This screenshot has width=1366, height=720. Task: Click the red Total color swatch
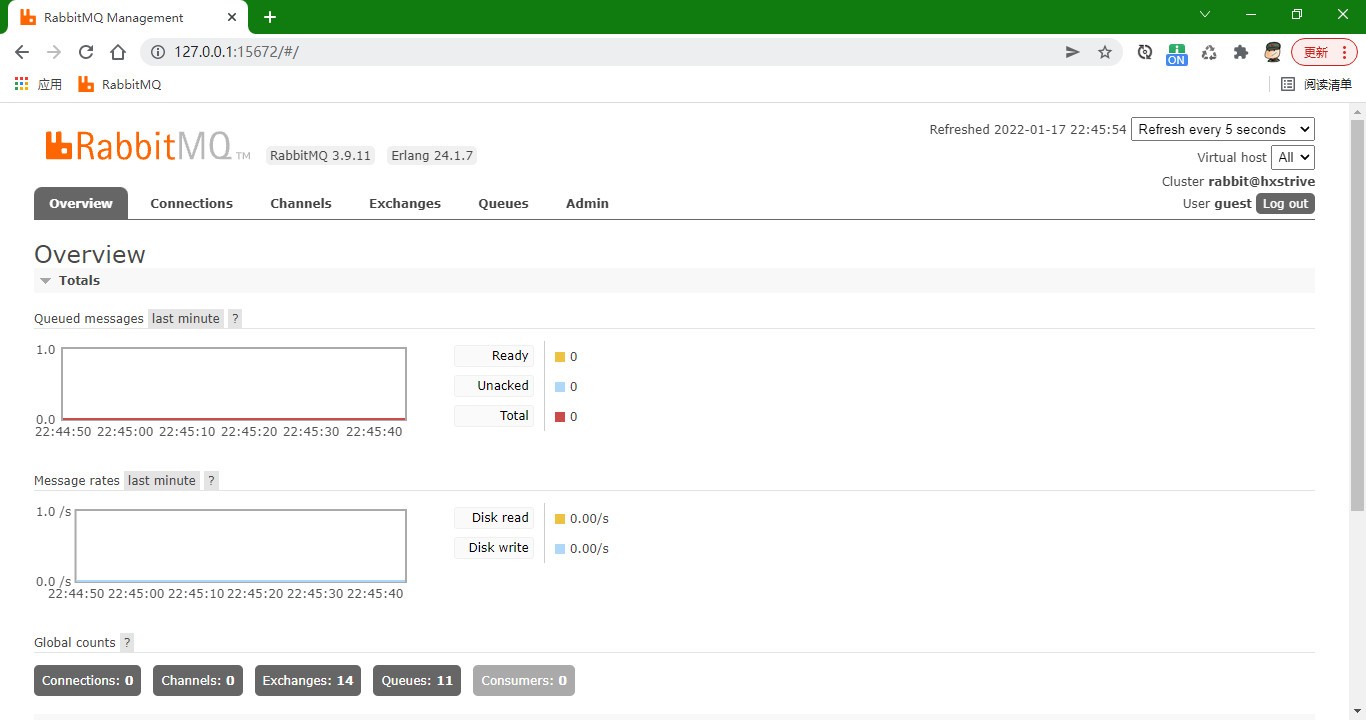point(560,417)
